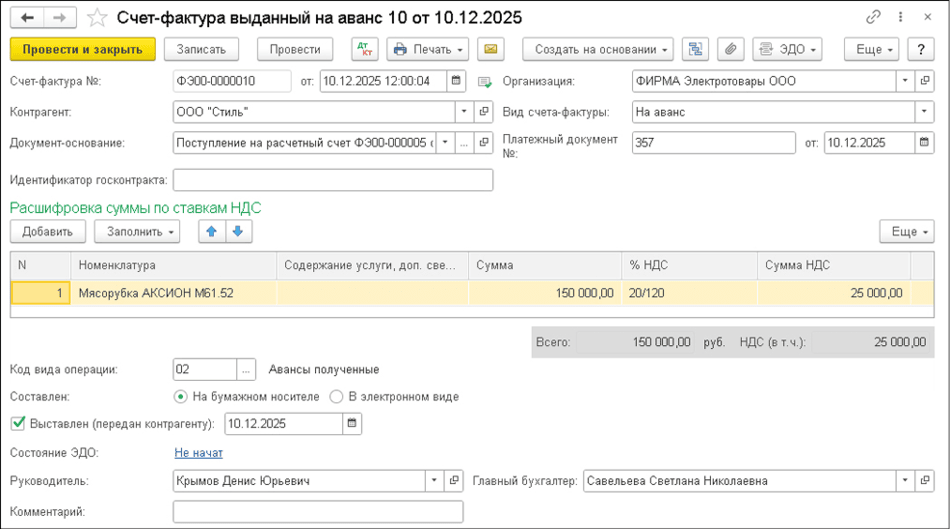Viewport: 950px width, 529px height.
Task: Click the paperclip attachments icon
Action: point(731,49)
